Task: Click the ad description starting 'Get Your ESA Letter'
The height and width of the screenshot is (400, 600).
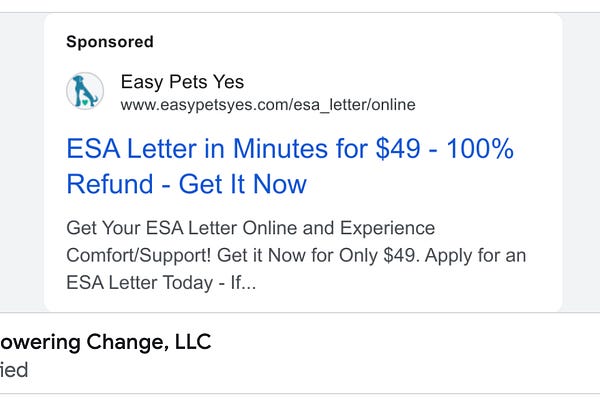Action: pyautogui.click(x=296, y=255)
